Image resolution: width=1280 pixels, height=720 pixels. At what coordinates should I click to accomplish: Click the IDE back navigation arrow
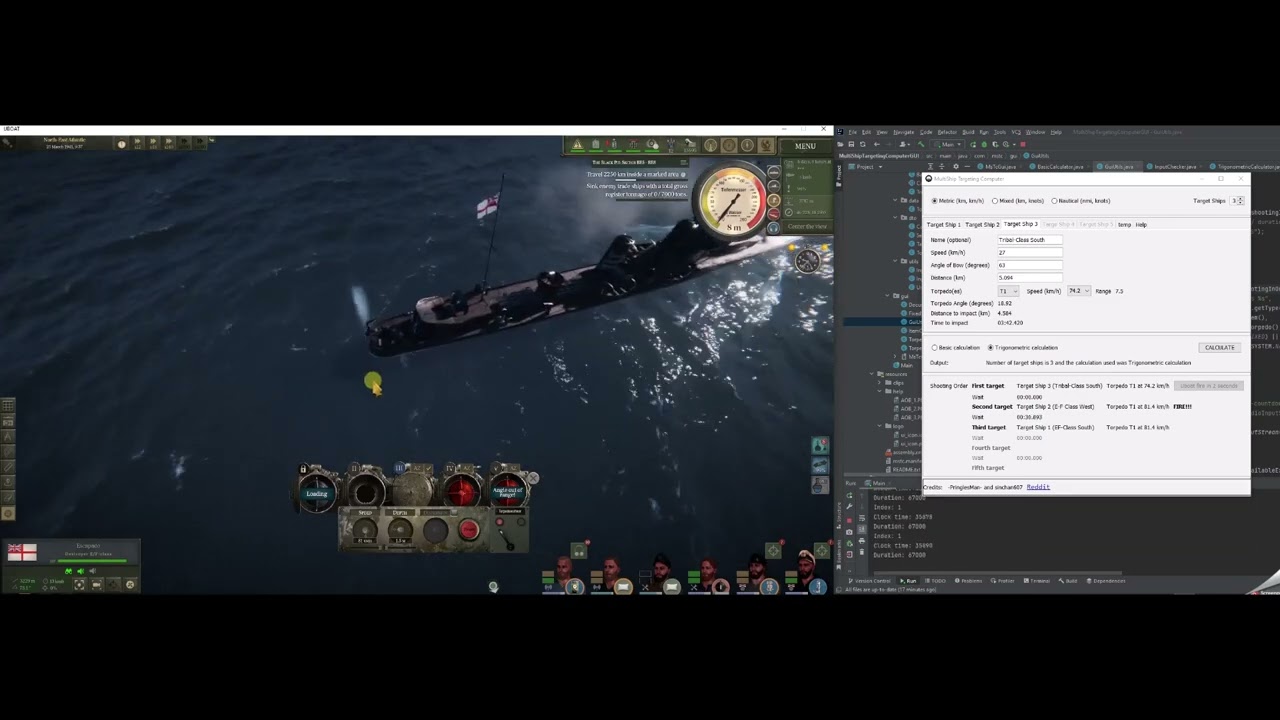click(877, 145)
